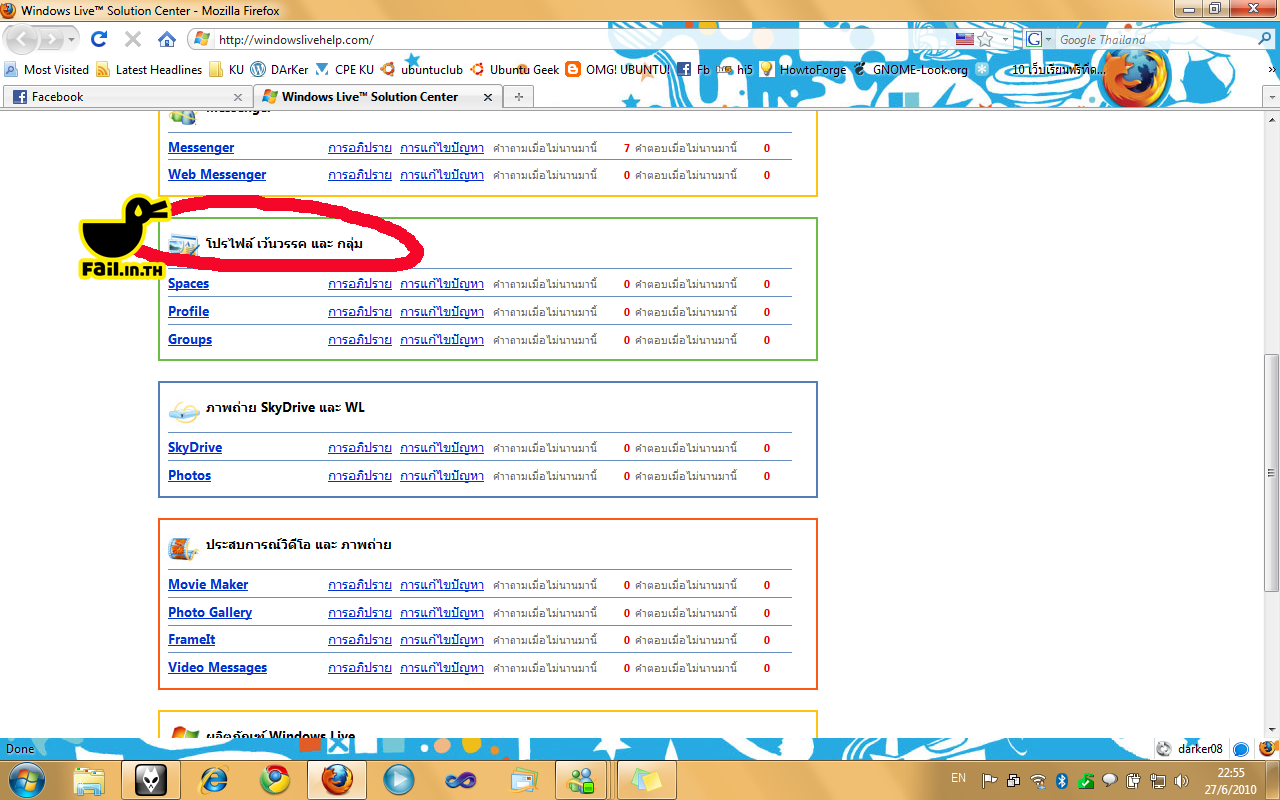Viewport: 1280px width, 800px height.
Task: Open the SkyDrive link
Action: pyautogui.click(x=195, y=447)
